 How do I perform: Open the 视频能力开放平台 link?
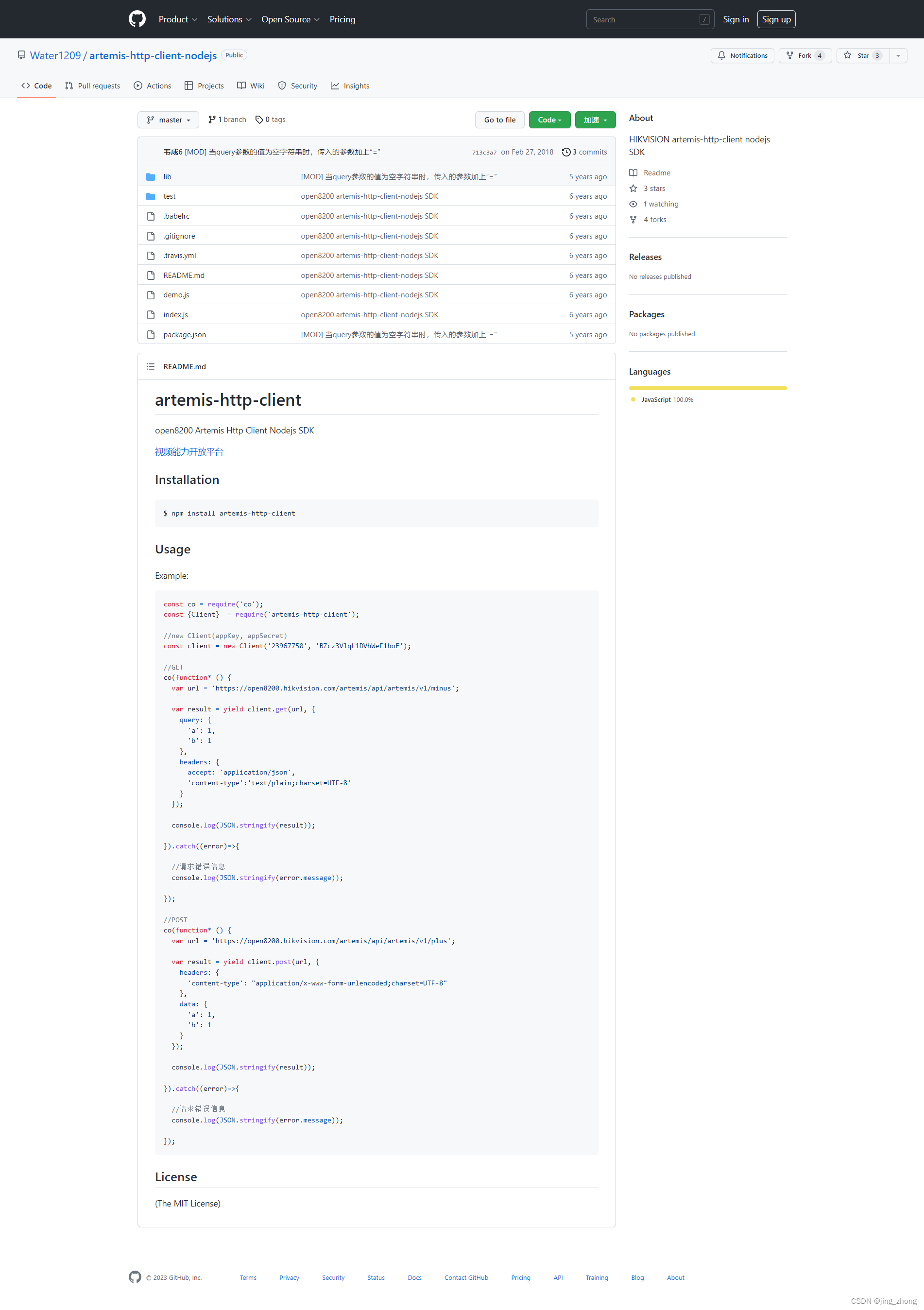point(189,452)
